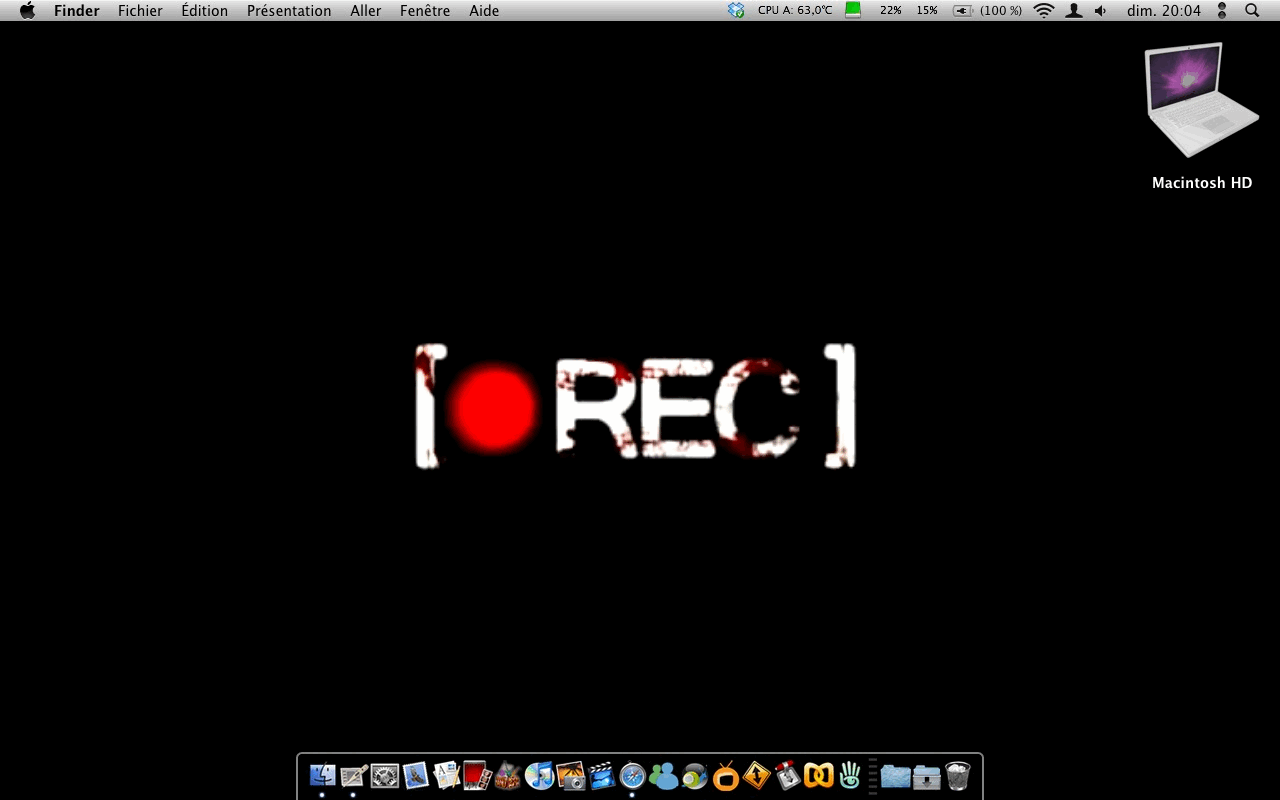1280x800 pixels.
Task: Open the Aller menu
Action: coord(365,11)
